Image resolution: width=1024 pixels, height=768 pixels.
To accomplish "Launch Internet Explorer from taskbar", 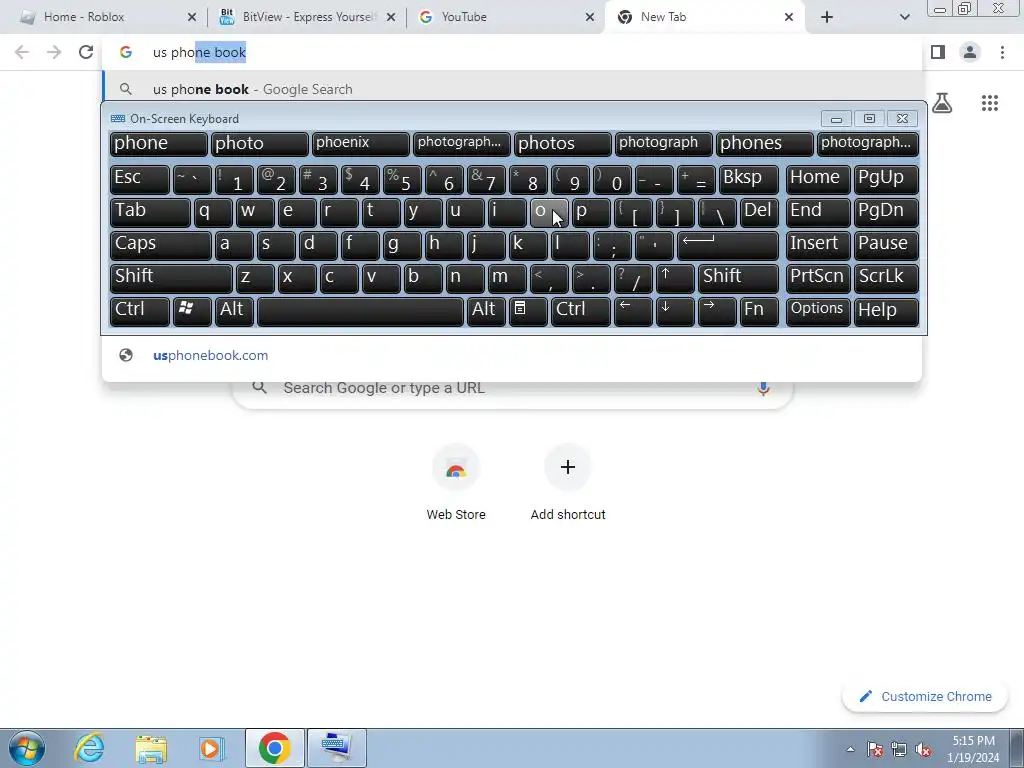I will pos(89,748).
